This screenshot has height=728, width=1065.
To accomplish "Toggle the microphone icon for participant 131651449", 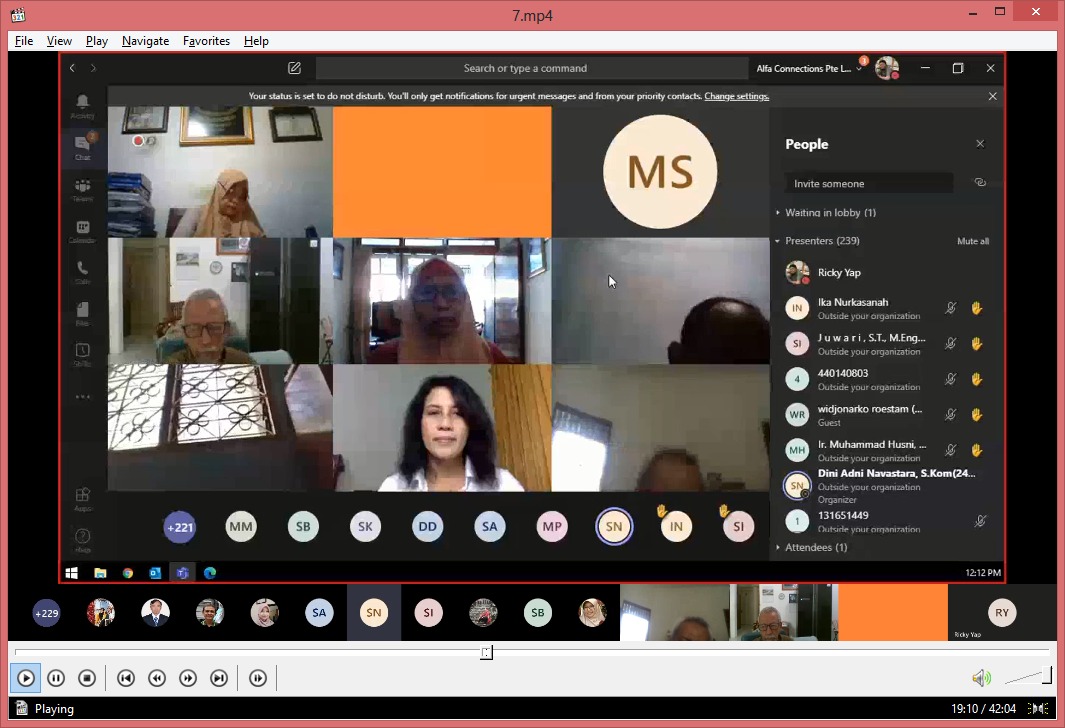I will [x=980, y=521].
